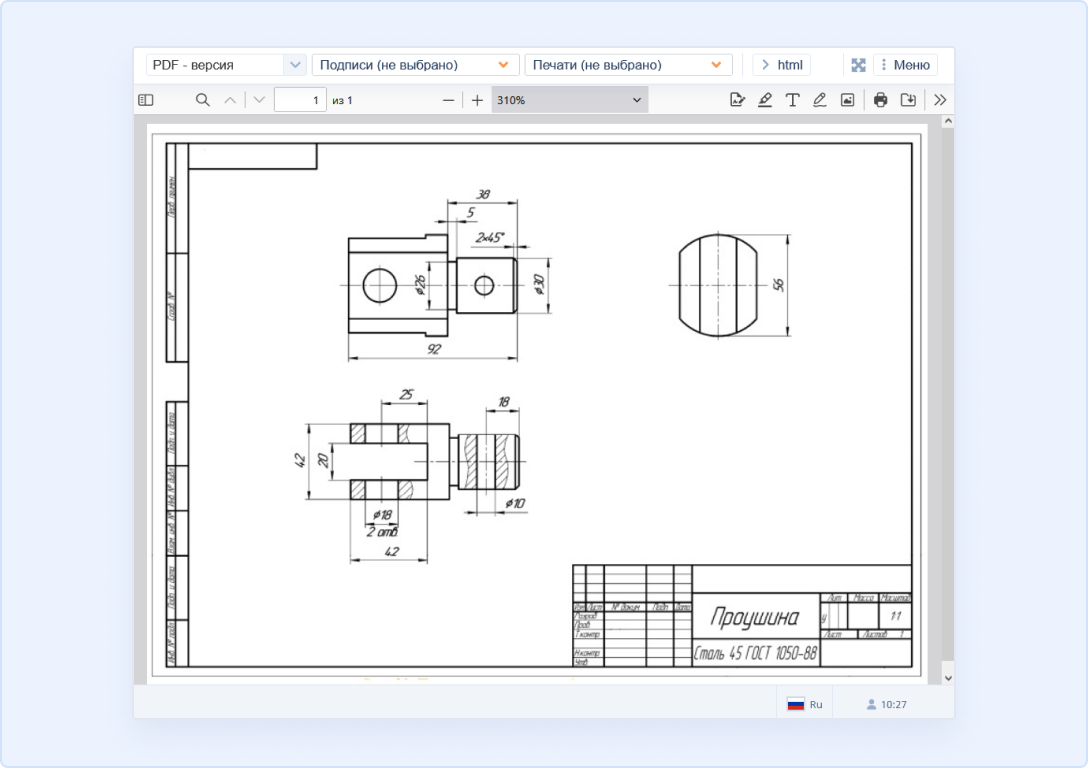Viewport: 1088px width, 768px height.
Task: Open the Меню menu
Action: pyautogui.click(x=905, y=65)
